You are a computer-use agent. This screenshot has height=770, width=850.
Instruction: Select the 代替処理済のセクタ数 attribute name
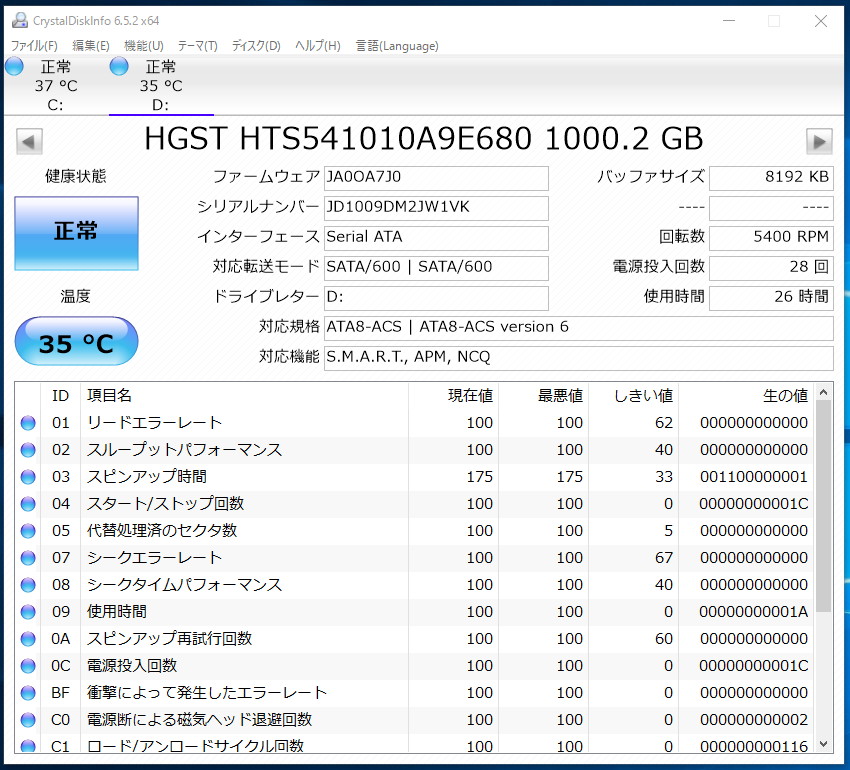coord(162,531)
